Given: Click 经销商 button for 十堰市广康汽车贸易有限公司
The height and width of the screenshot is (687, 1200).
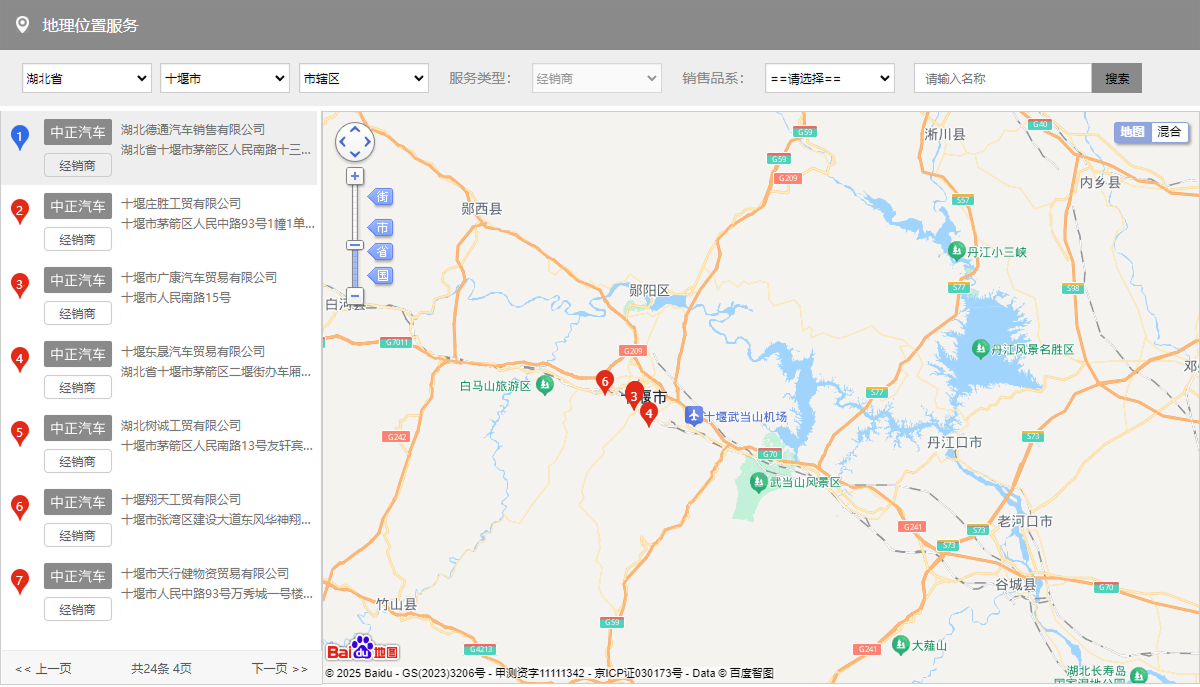Looking at the screenshot, I should coord(78,313).
